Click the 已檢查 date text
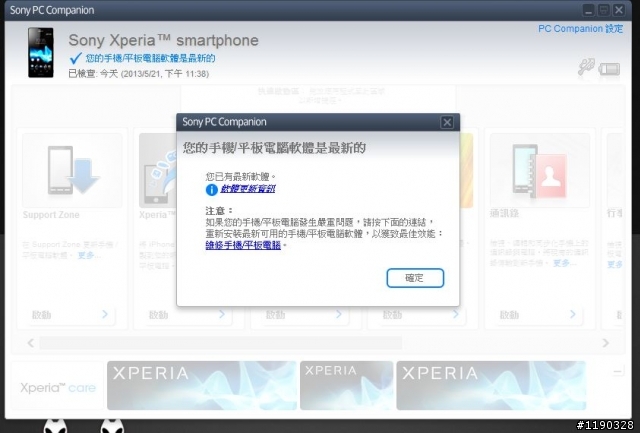The image size is (640, 433). click(139, 74)
